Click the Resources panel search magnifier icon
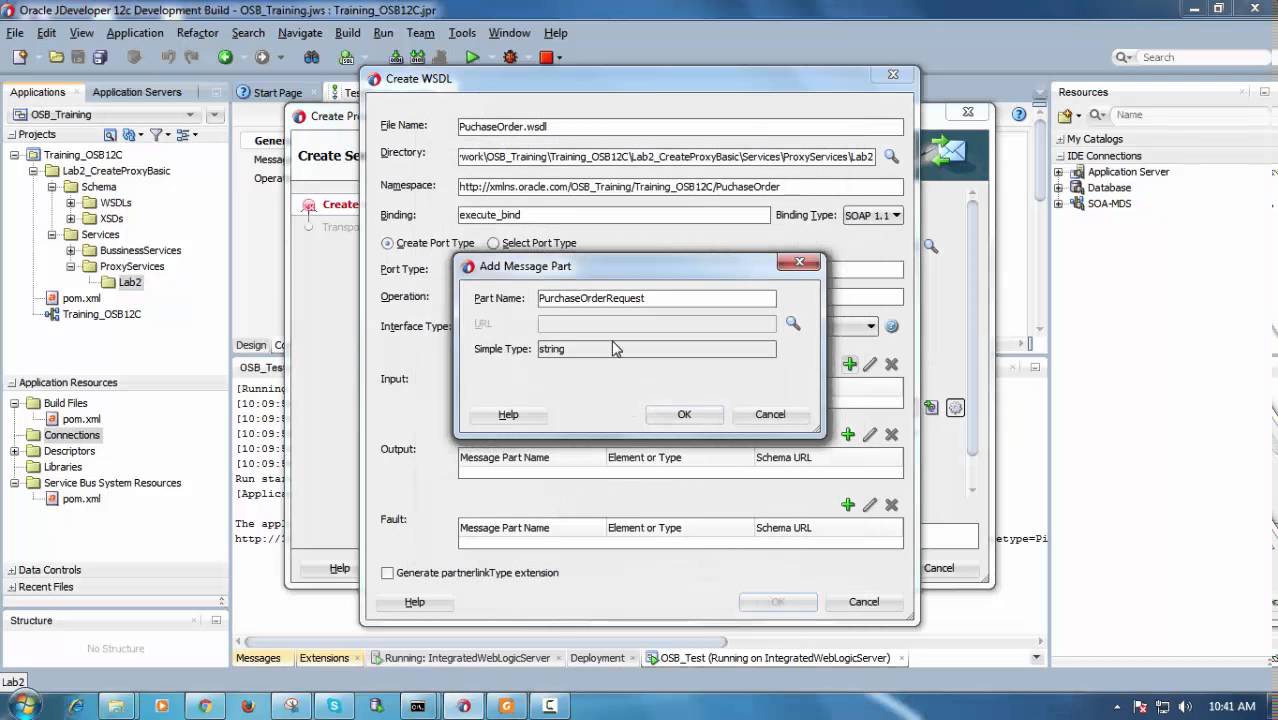 [x=1097, y=115]
